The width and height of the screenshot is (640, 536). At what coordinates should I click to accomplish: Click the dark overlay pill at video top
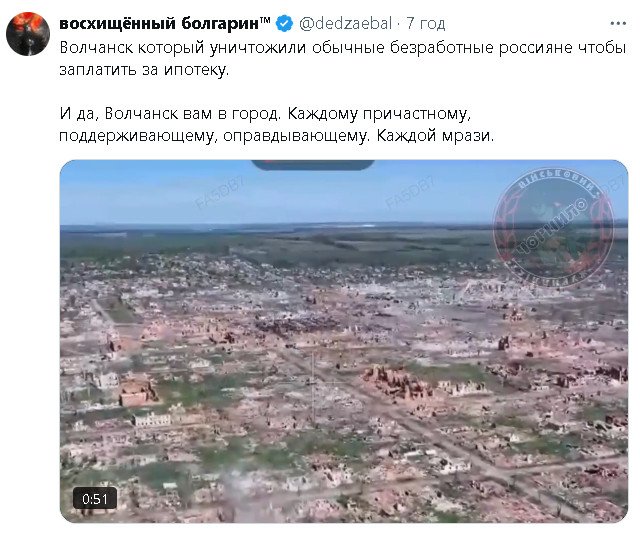click(313, 165)
